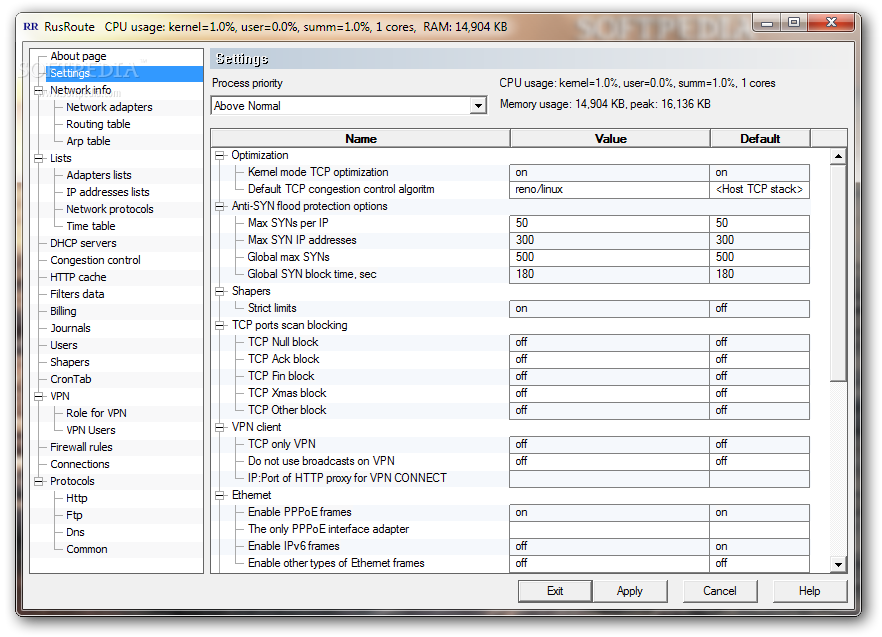The height and width of the screenshot is (637, 882).
Task: Collapse the Shapers settings group
Action: pos(220,291)
